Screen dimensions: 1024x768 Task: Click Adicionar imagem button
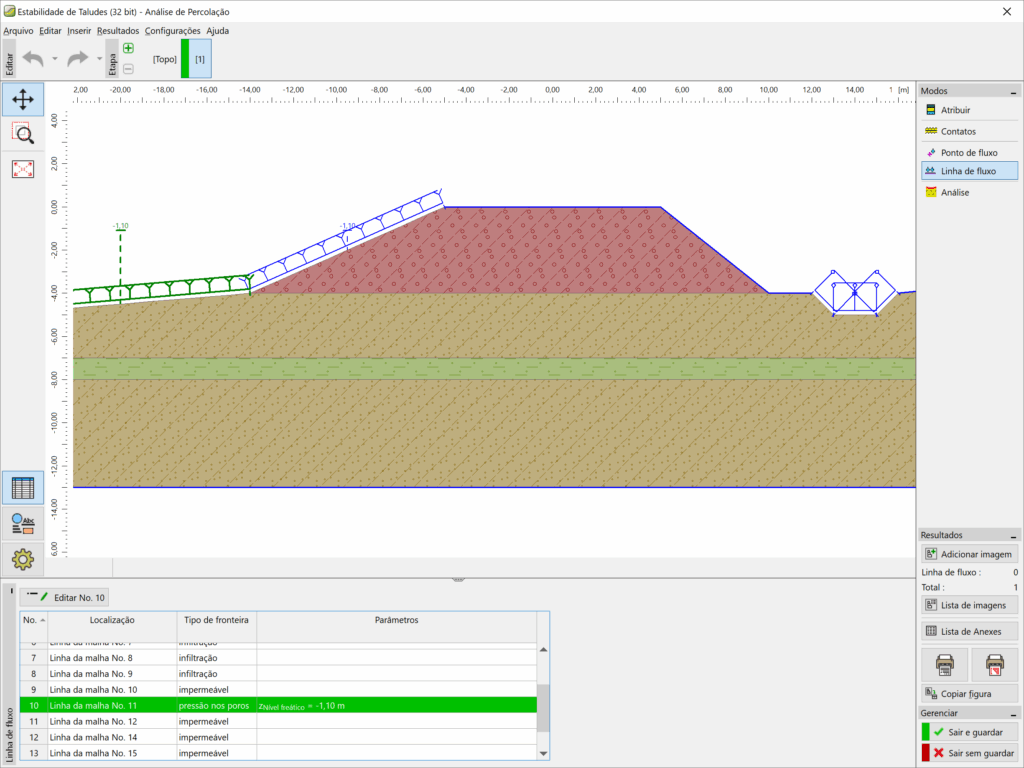(x=969, y=554)
